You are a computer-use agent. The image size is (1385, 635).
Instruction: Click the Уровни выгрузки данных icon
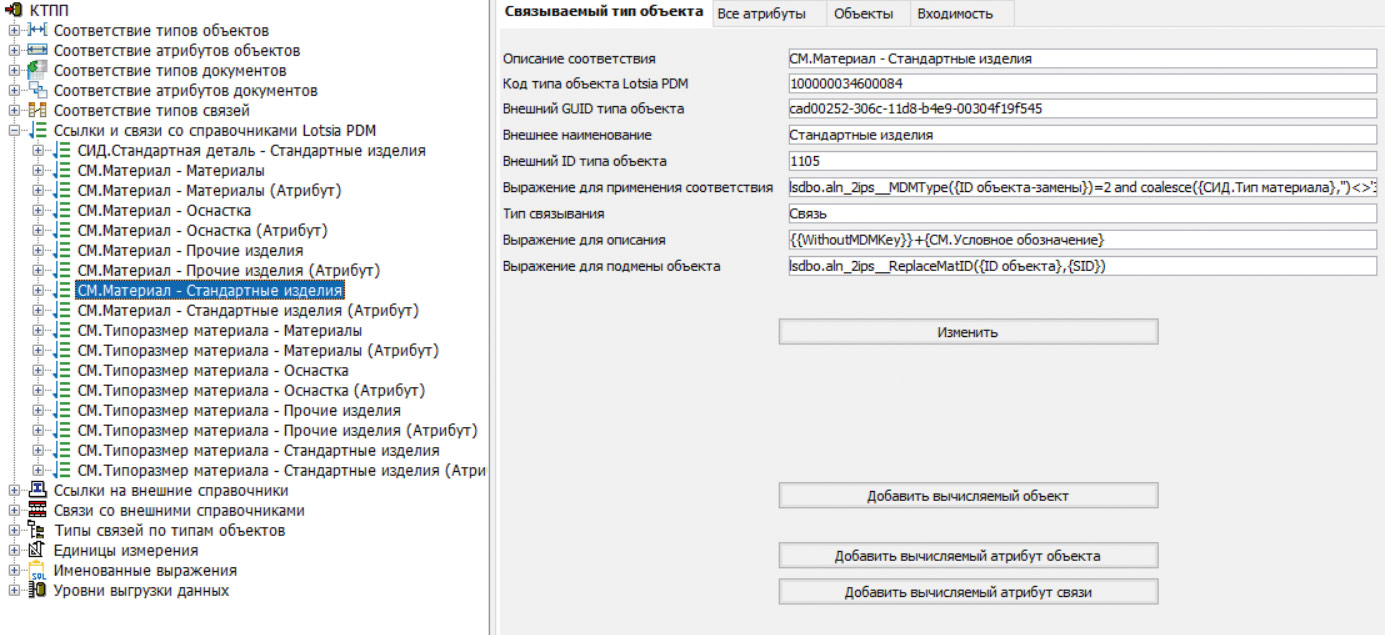tap(37, 590)
